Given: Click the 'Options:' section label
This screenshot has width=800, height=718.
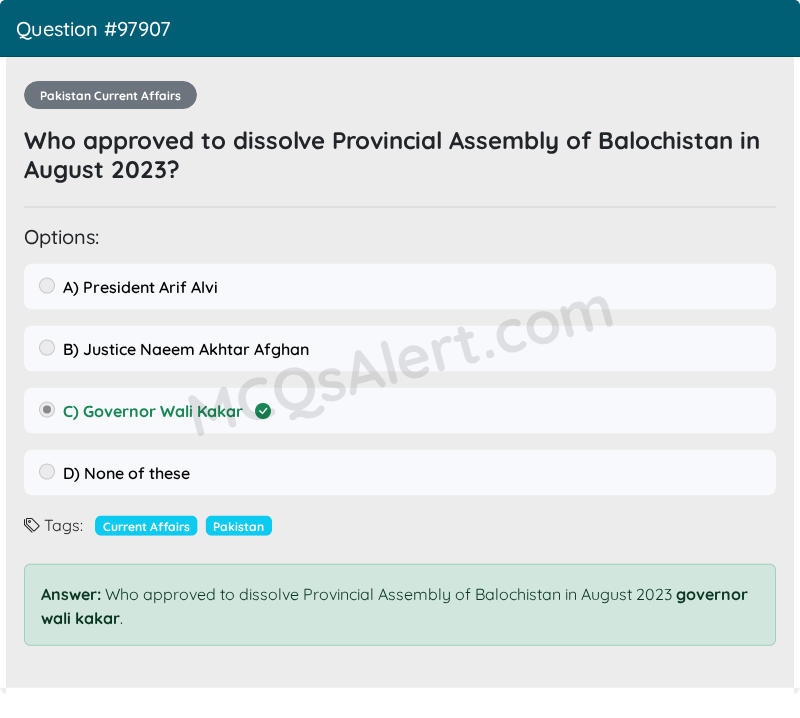Looking at the screenshot, I should [x=62, y=238].
